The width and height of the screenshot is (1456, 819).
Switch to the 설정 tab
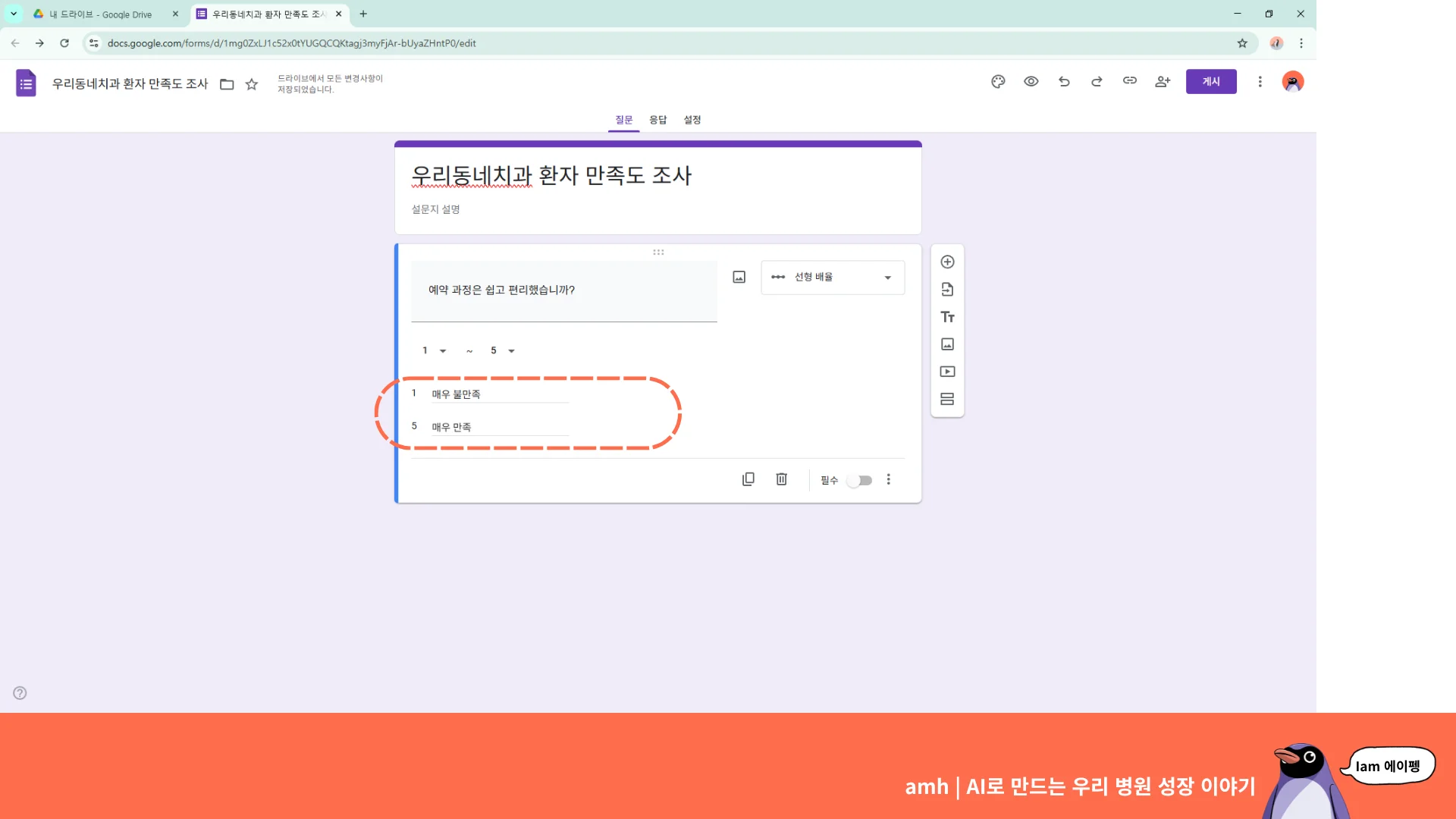(692, 119)
